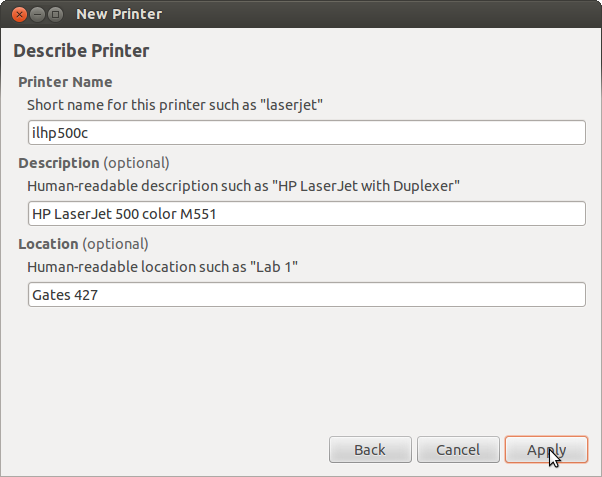602x477 pixels.
Task: Go Back to the previous step
Action: pyautogui.click(x=370, y=450)
